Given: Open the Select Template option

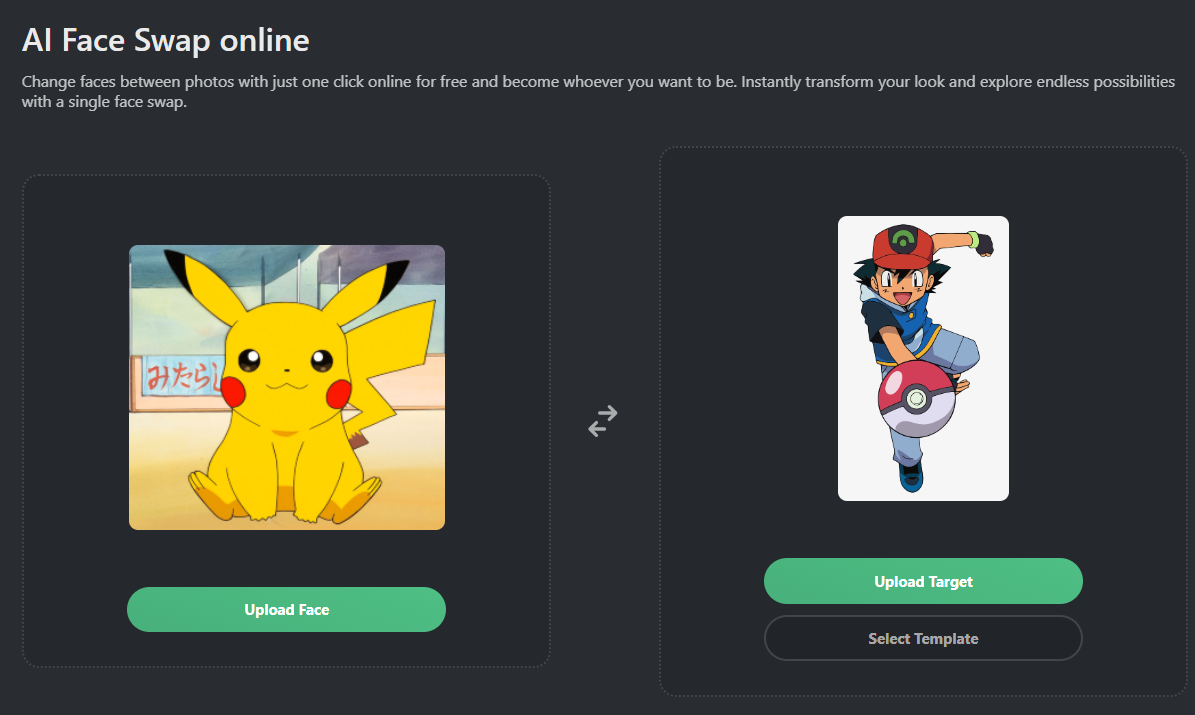Looking at the screenshot, I should (x=923, y=638).
